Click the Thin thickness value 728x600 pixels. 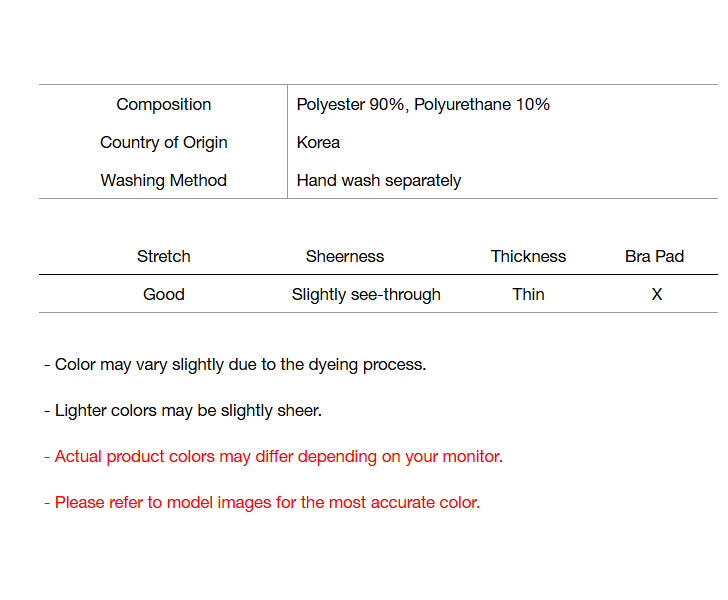pos(528,294)
